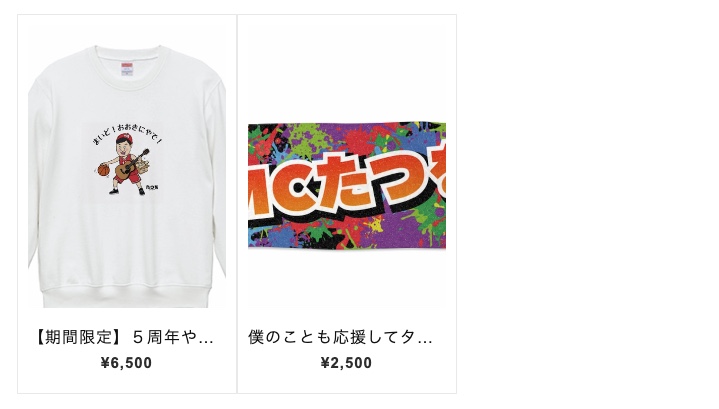Click the acoustic guitar in the illustration
Screen dimensions: 719x409
click(131, 165)
